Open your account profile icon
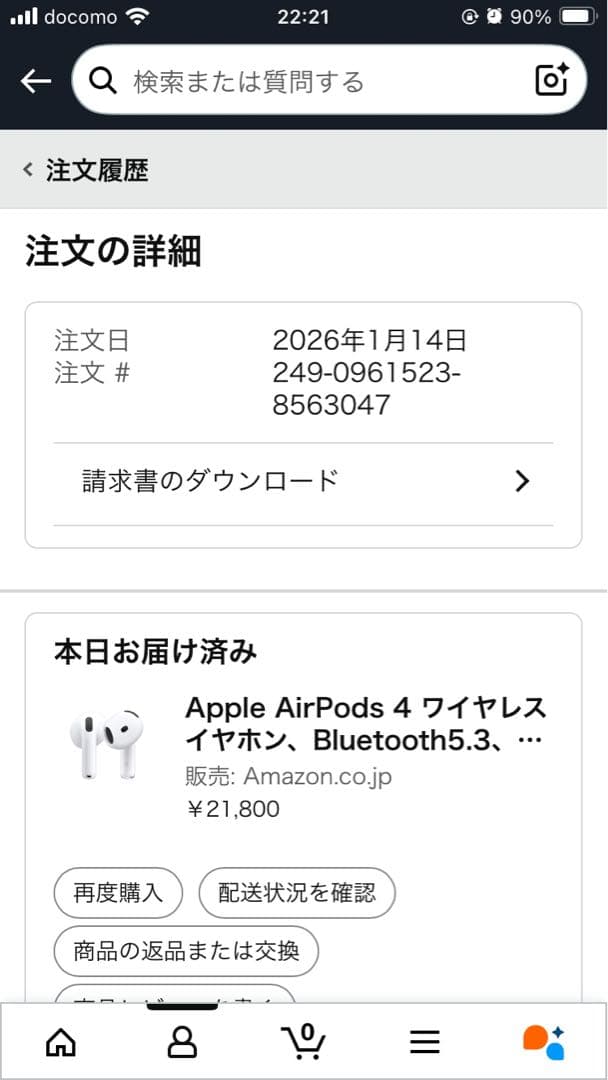The width and height of the screenshot is (608, 1080). tap(183, 1044)
